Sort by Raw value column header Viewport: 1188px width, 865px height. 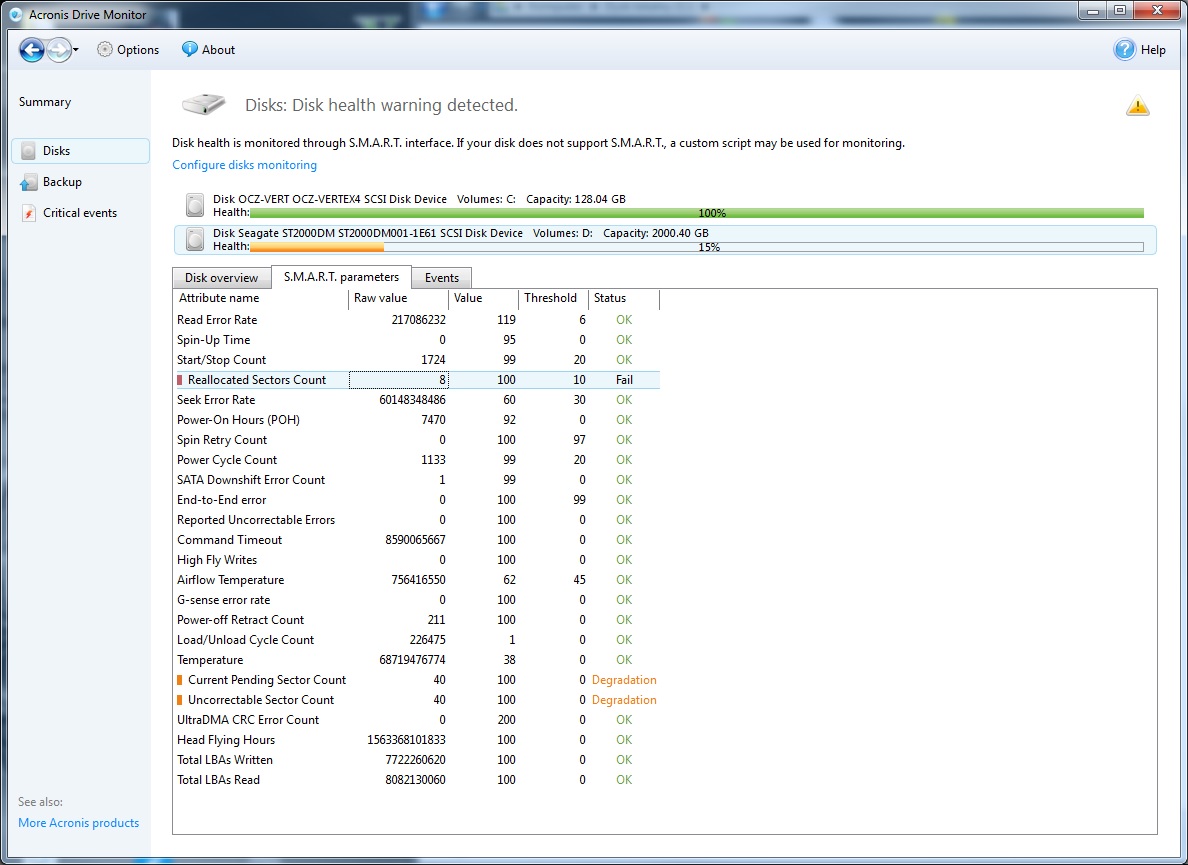point(398,298)
